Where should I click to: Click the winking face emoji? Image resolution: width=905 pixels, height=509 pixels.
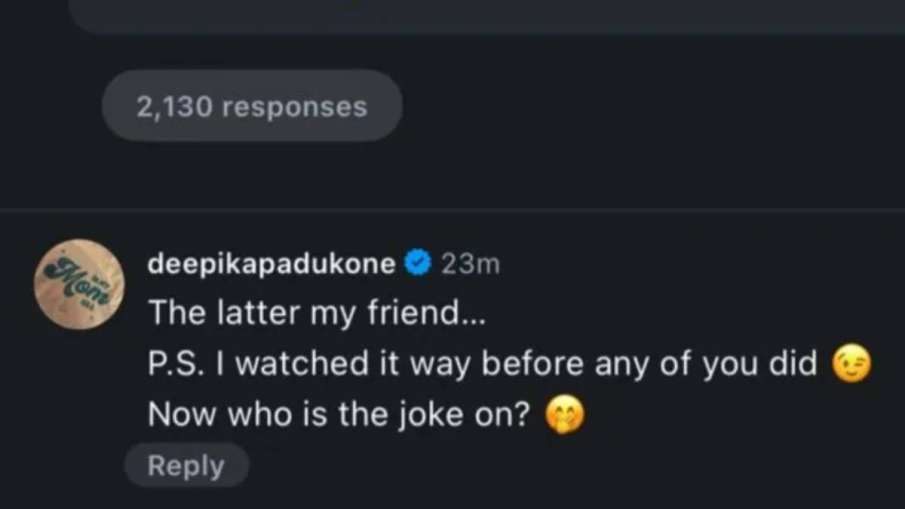point(852,364)
